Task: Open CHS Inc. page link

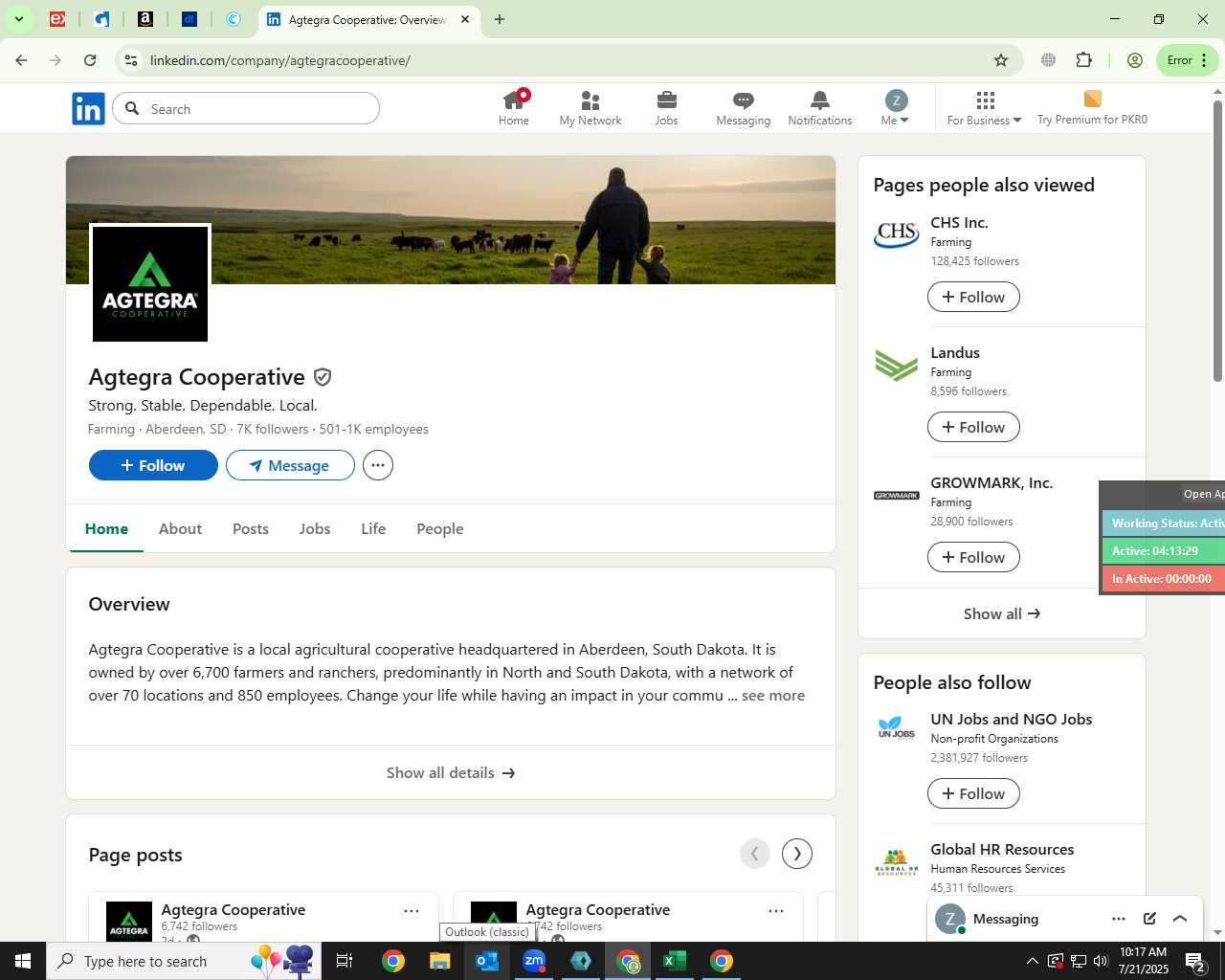Action: [x=959, y=223]
